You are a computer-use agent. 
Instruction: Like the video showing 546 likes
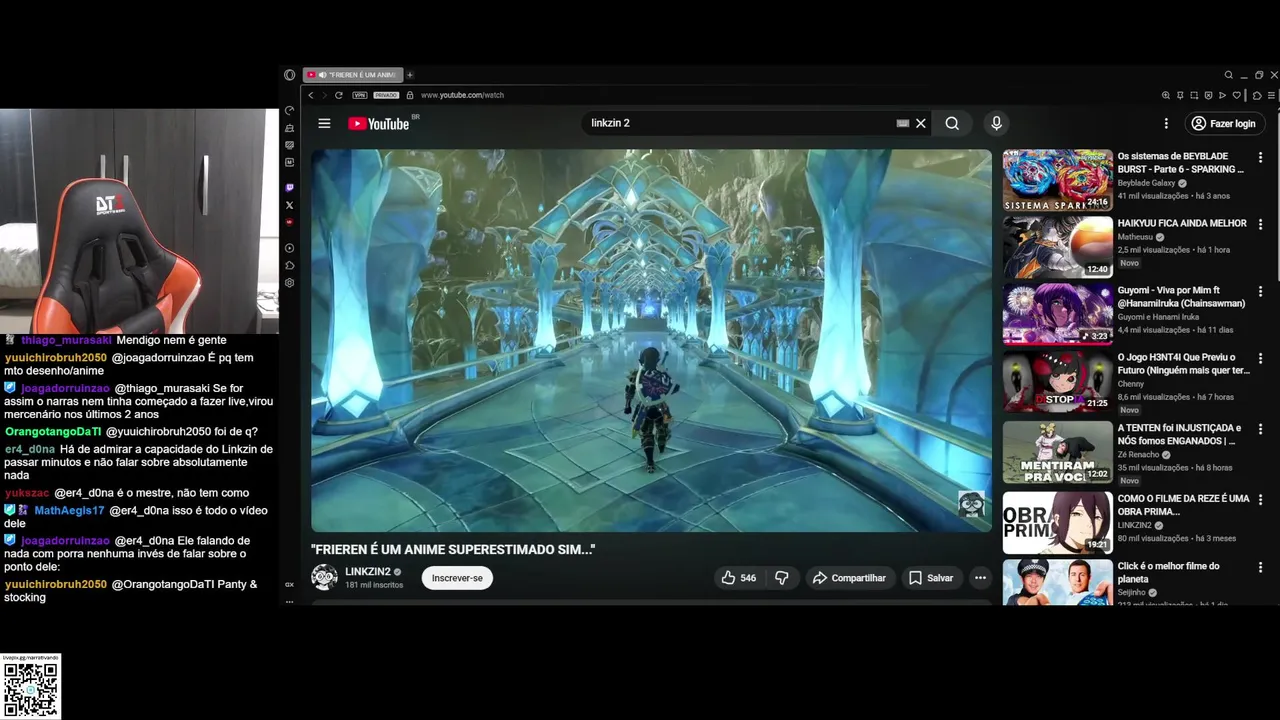[739, 578]
